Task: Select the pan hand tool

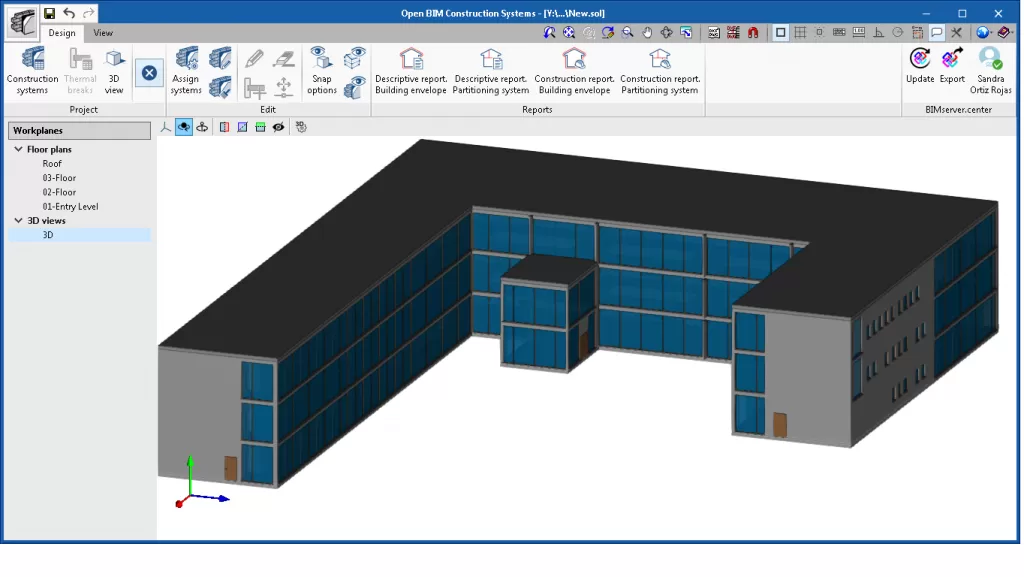Action: 647,32
